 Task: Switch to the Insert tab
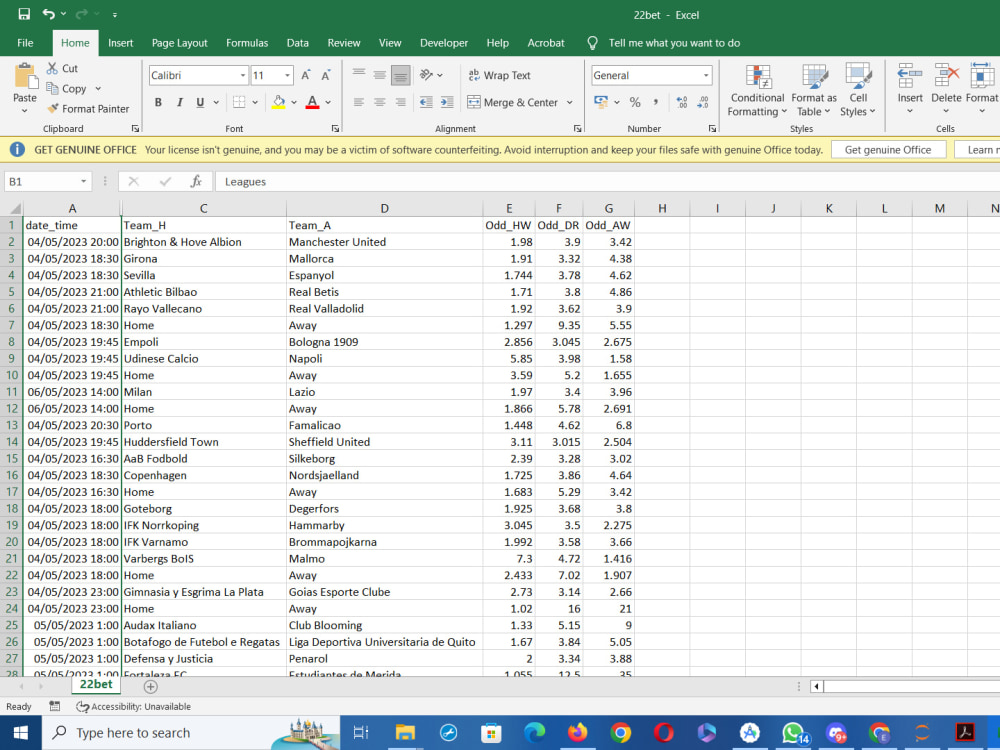point(121,43)
